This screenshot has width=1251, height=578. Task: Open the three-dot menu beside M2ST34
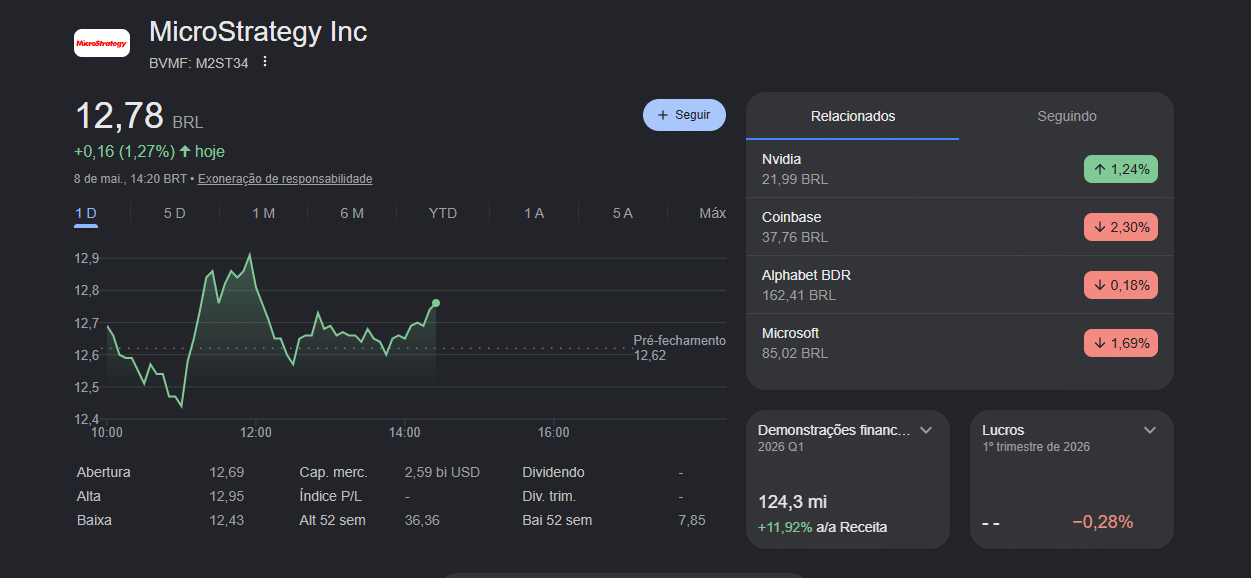click(265, 62)
